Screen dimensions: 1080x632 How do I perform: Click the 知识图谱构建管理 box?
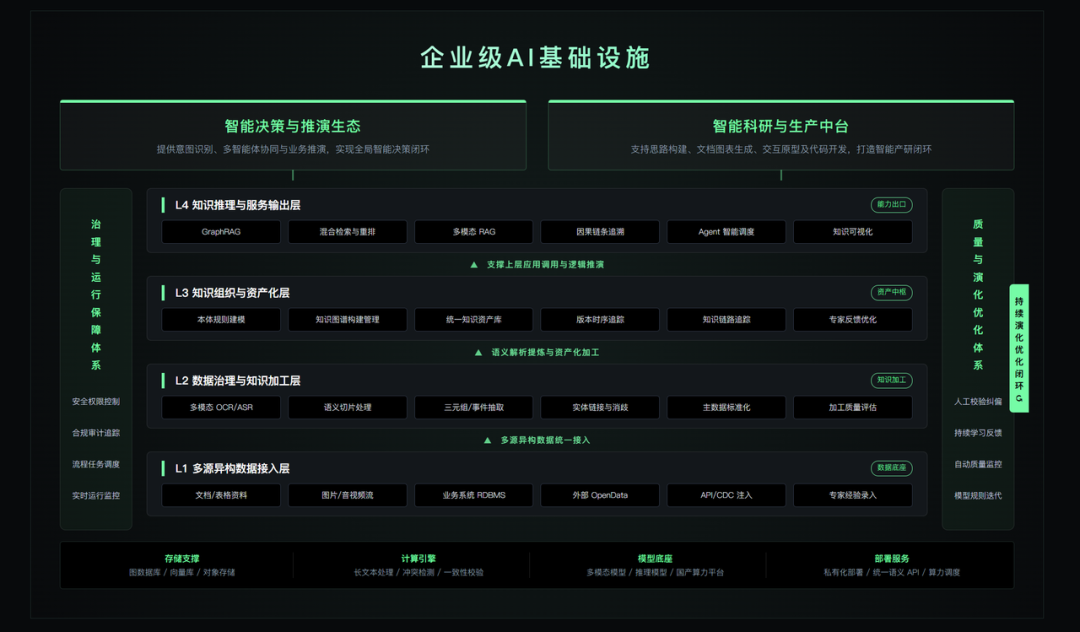coord(347,319)
